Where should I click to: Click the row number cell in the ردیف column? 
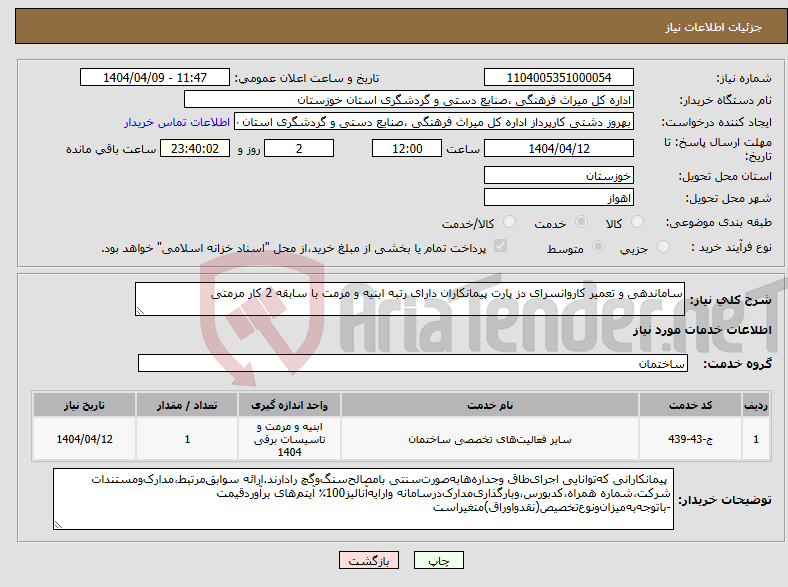pyautogui.click(x=756, y=439)
